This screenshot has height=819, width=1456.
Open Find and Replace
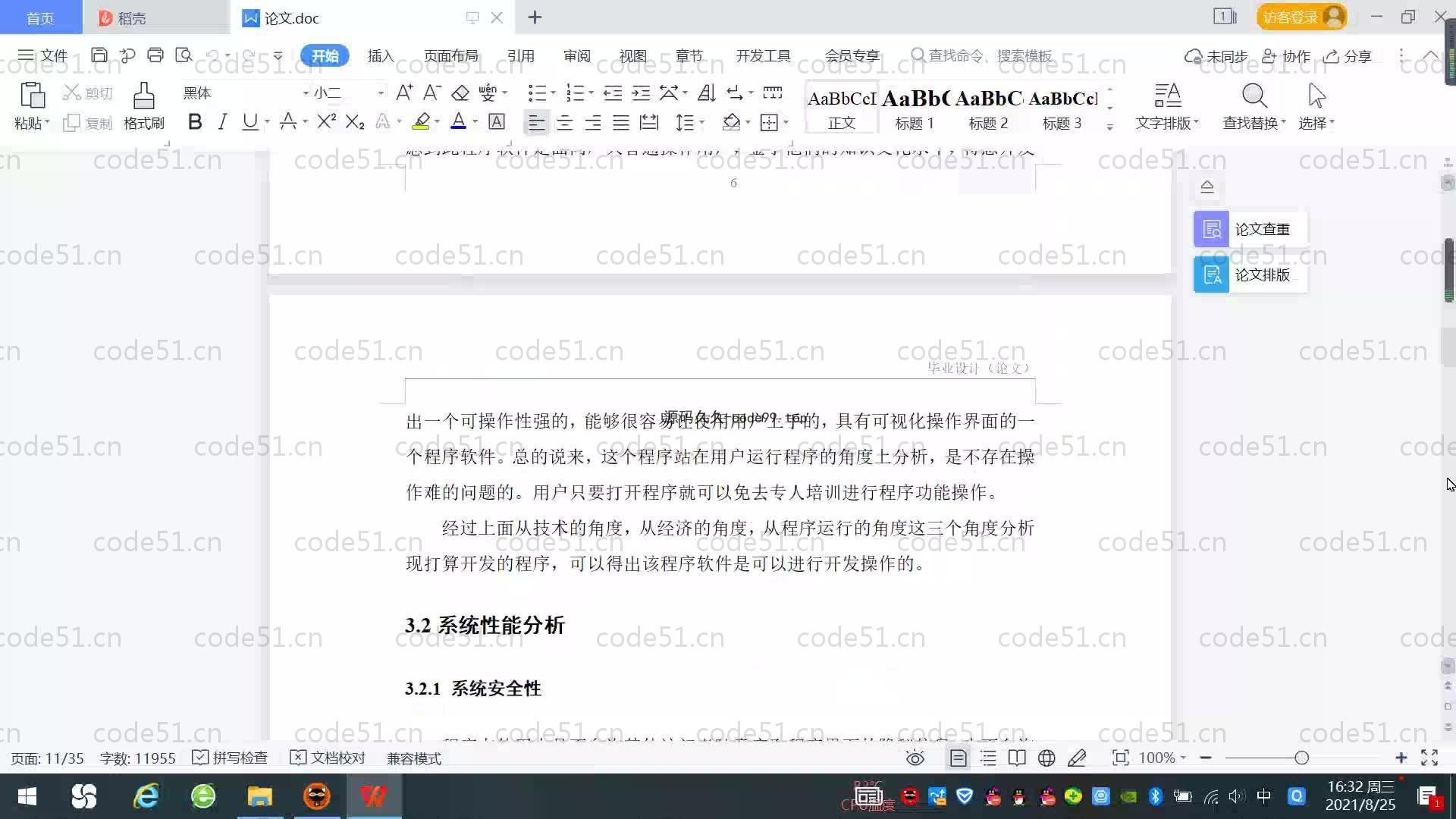(1254, 106)
